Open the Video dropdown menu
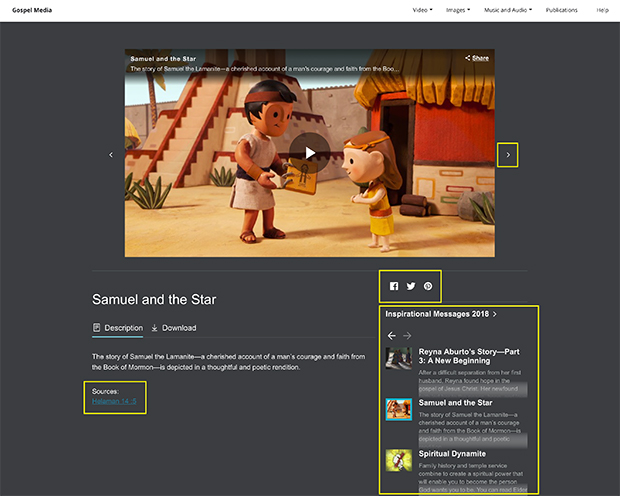Image resolution: width=620 pixels, height=496 pixels. [422, 10]
